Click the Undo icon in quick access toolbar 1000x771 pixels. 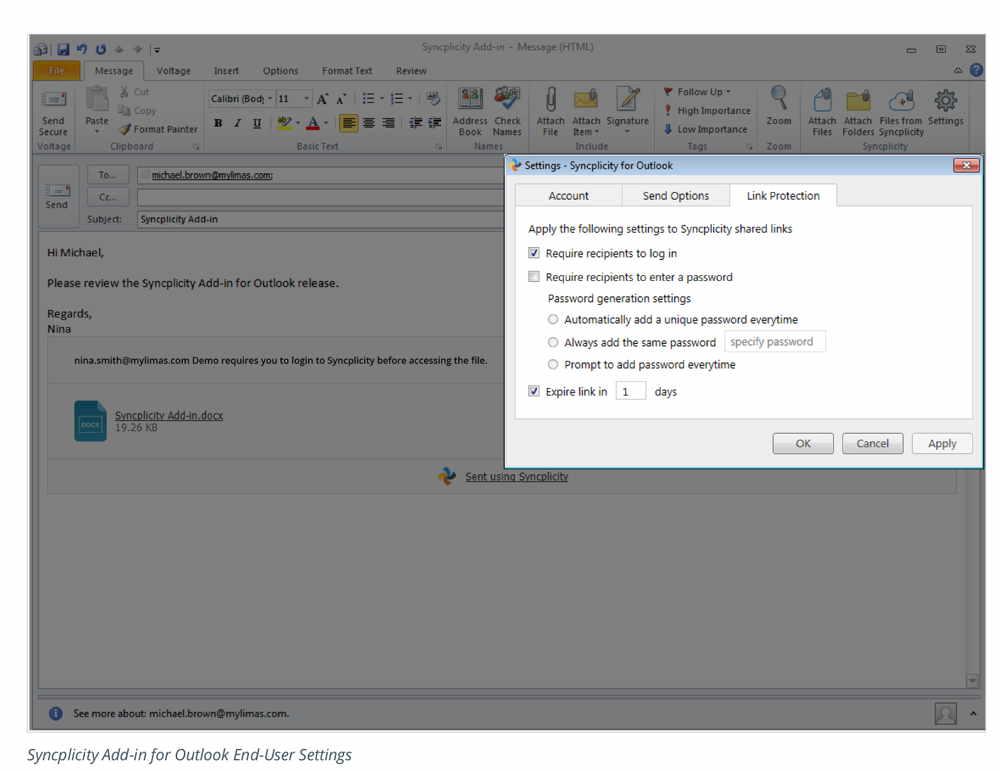coord(82,49)
